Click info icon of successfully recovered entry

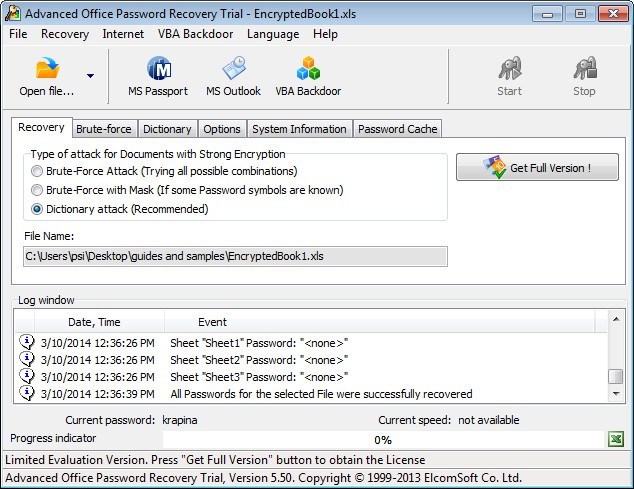(27, 393)
